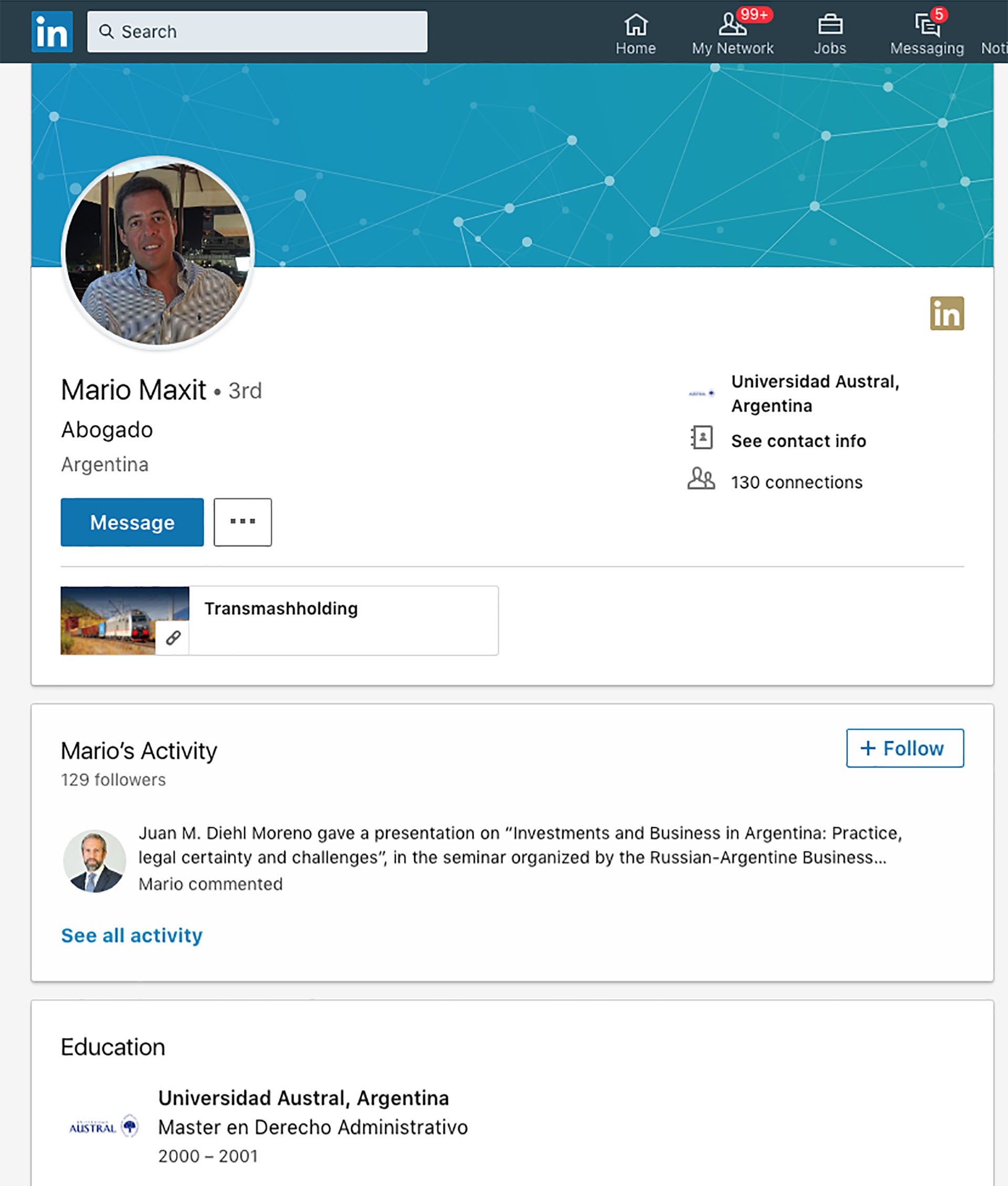Screen dimensions: 1008x1186
Task: Open the Jobs briefcase icon
Action: [829, 26]
